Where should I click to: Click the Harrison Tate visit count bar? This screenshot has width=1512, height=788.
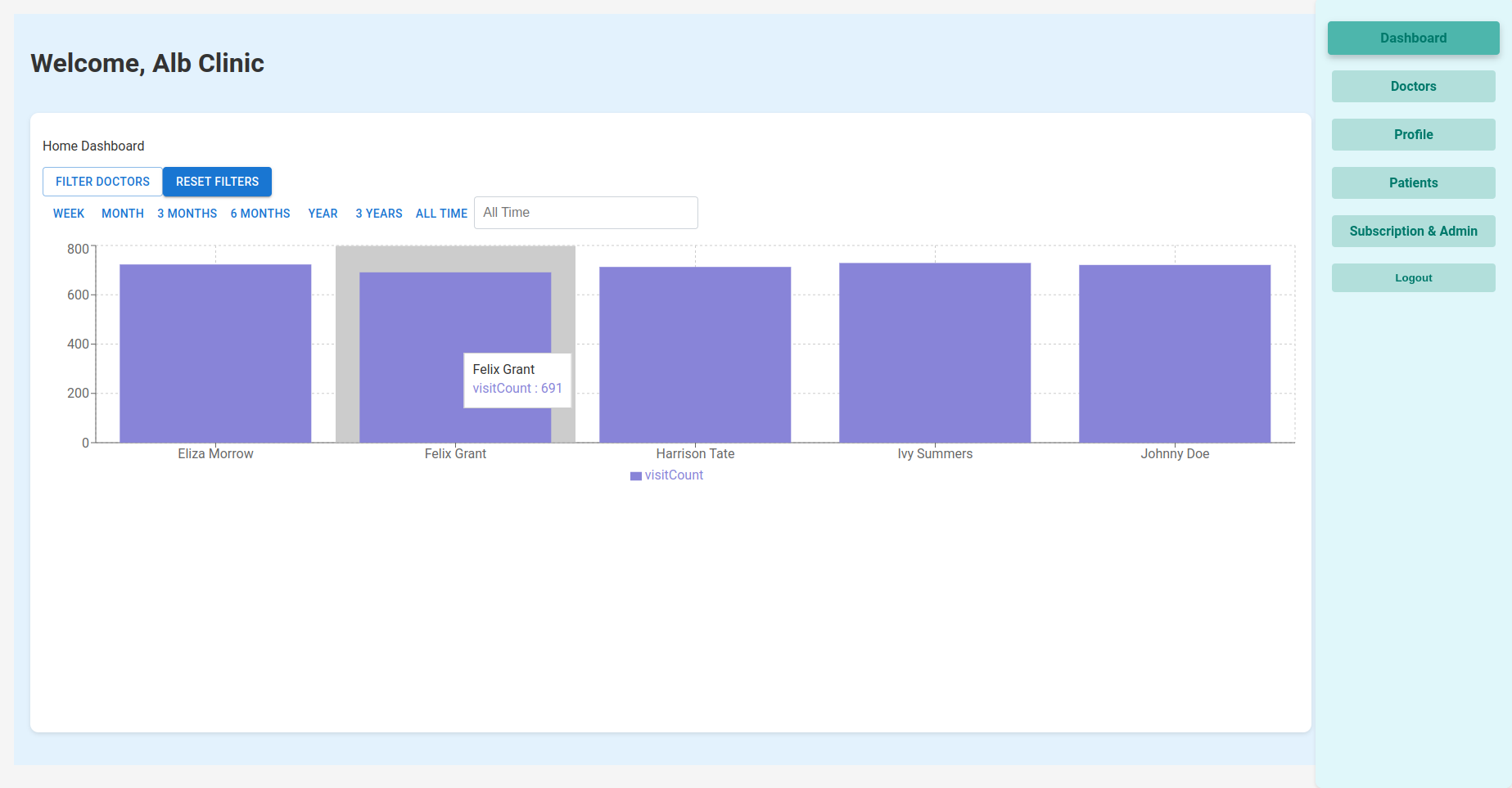pyautogui.click(x=695, y=354)
